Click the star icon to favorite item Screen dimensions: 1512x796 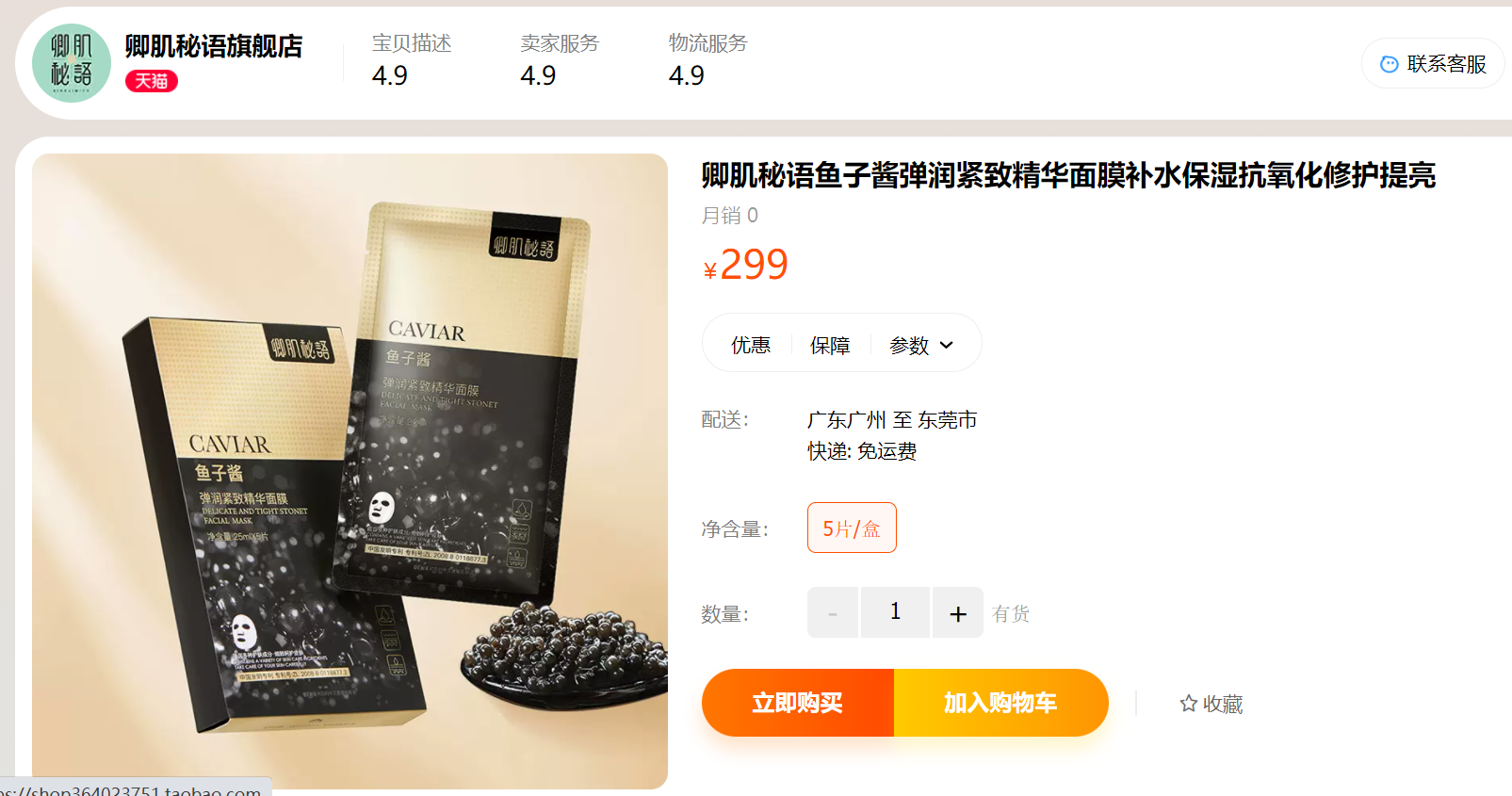[1189, 704]
